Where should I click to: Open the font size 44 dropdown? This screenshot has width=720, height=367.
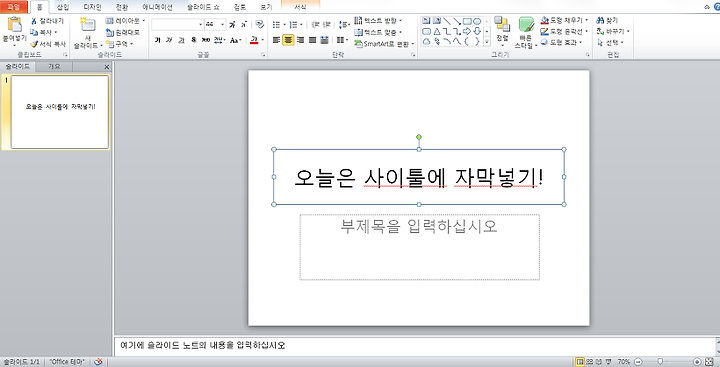tap(223, 24)
